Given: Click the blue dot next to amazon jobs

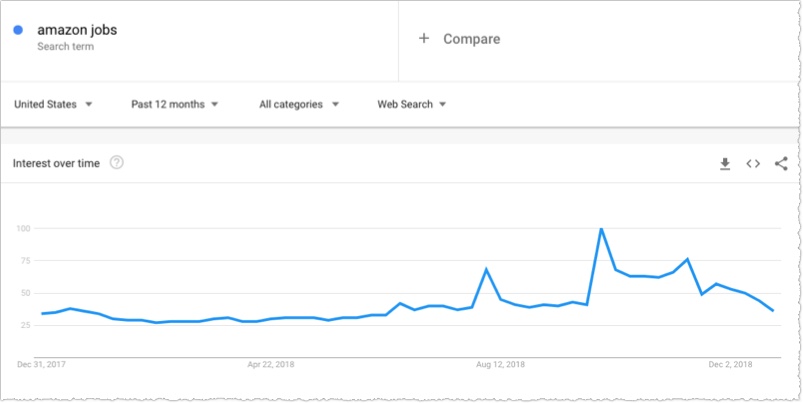Looking at the screenshot, I should coord(19,30).
